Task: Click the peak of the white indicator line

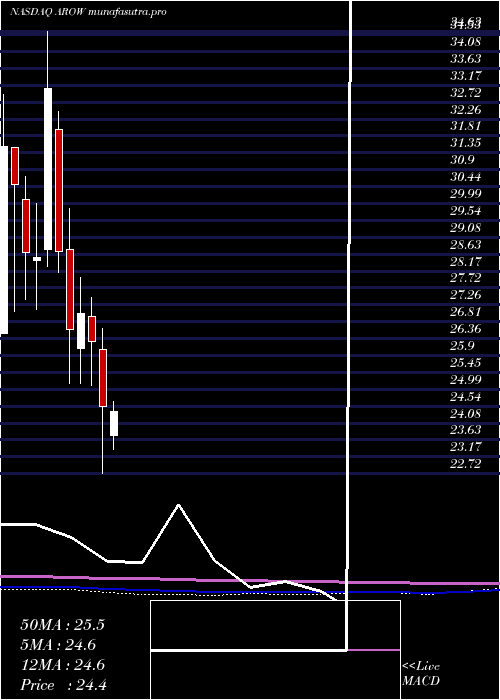Action: [179, 505]
